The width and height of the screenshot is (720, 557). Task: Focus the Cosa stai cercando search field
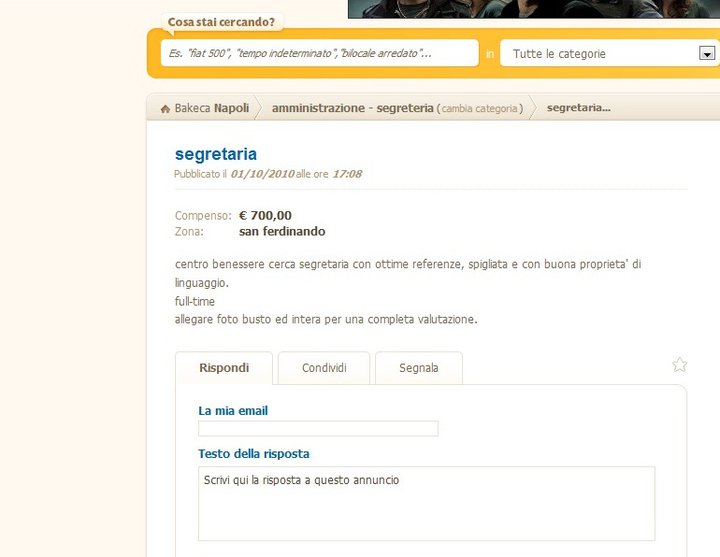[320, 53]
